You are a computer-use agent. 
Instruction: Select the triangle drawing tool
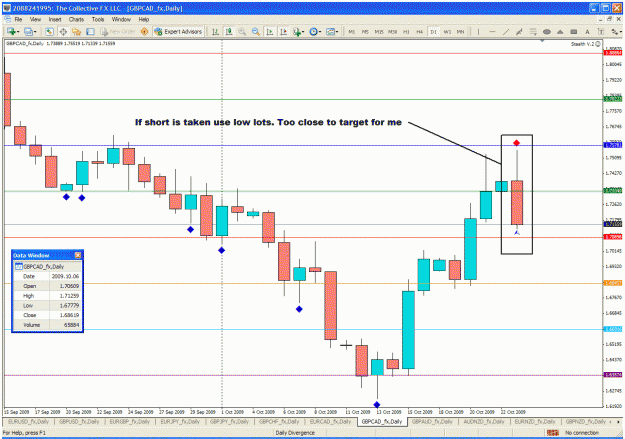[560, 31]
